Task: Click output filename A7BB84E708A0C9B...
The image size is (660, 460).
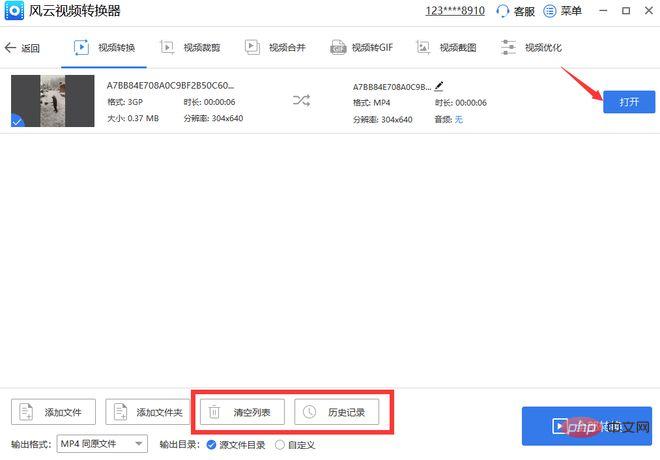Action: [x=392, y=87]
